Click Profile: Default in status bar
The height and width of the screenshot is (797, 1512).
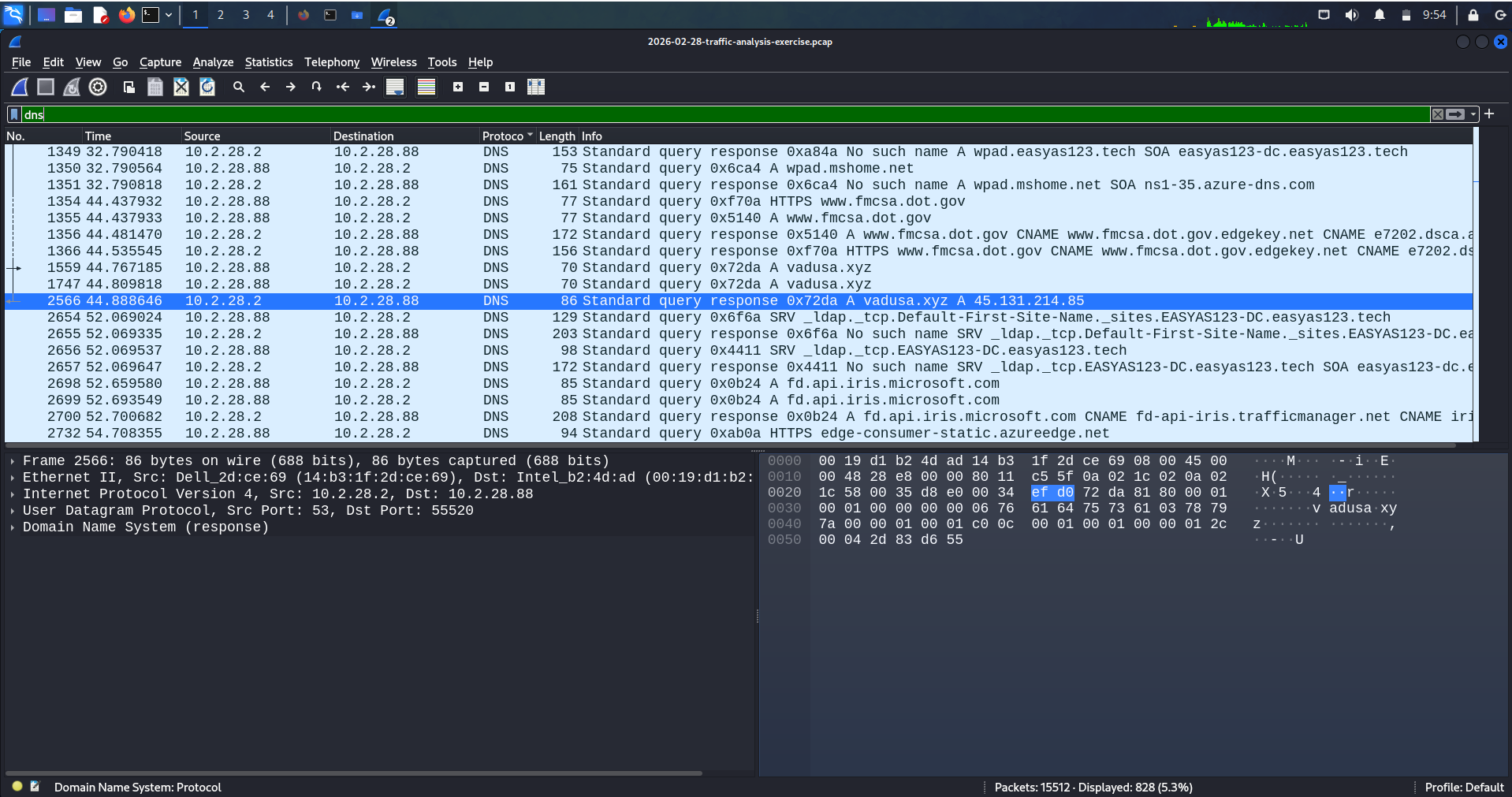click(x=1464, y=787)
